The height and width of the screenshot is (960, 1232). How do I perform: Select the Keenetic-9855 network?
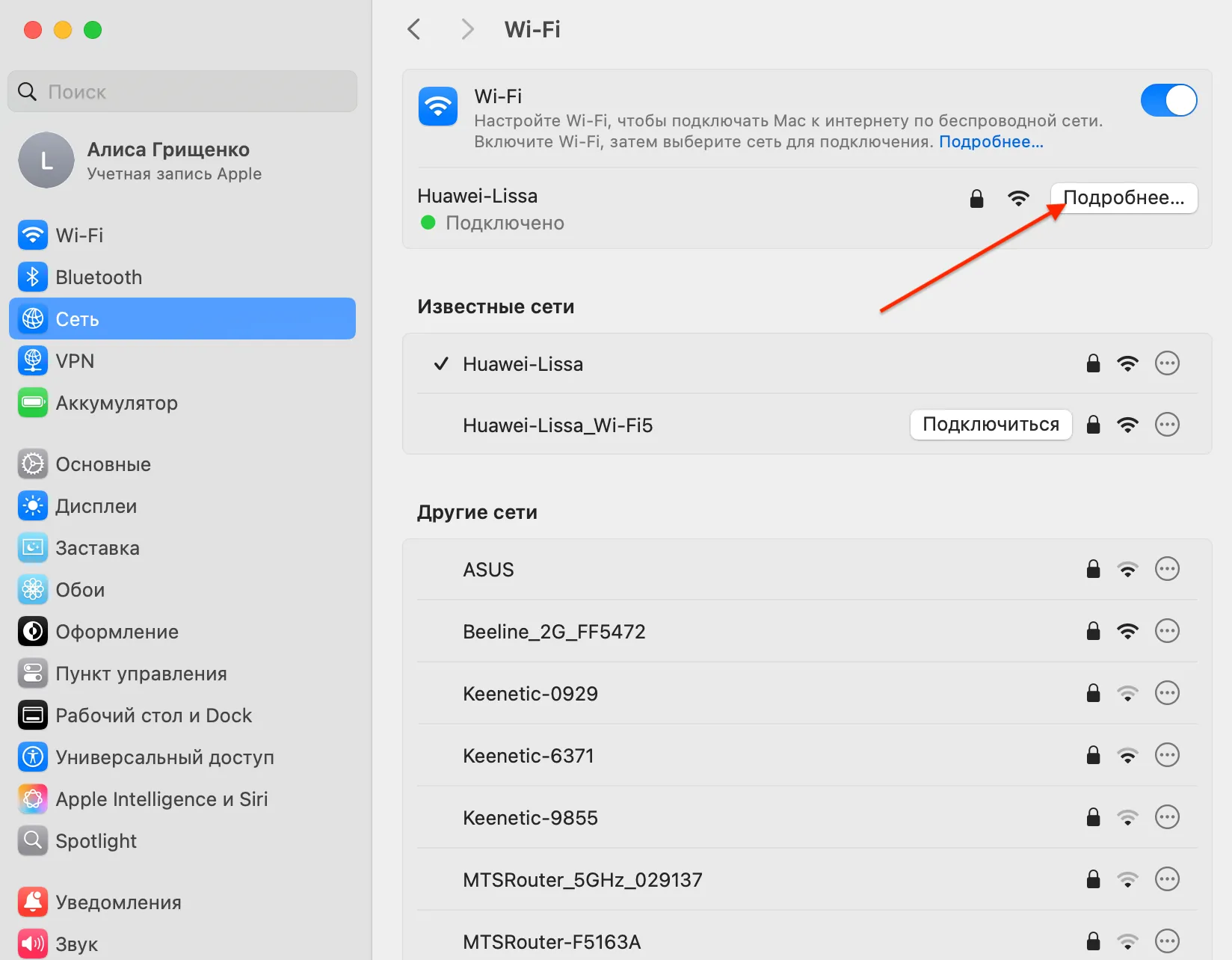point(807,818)
